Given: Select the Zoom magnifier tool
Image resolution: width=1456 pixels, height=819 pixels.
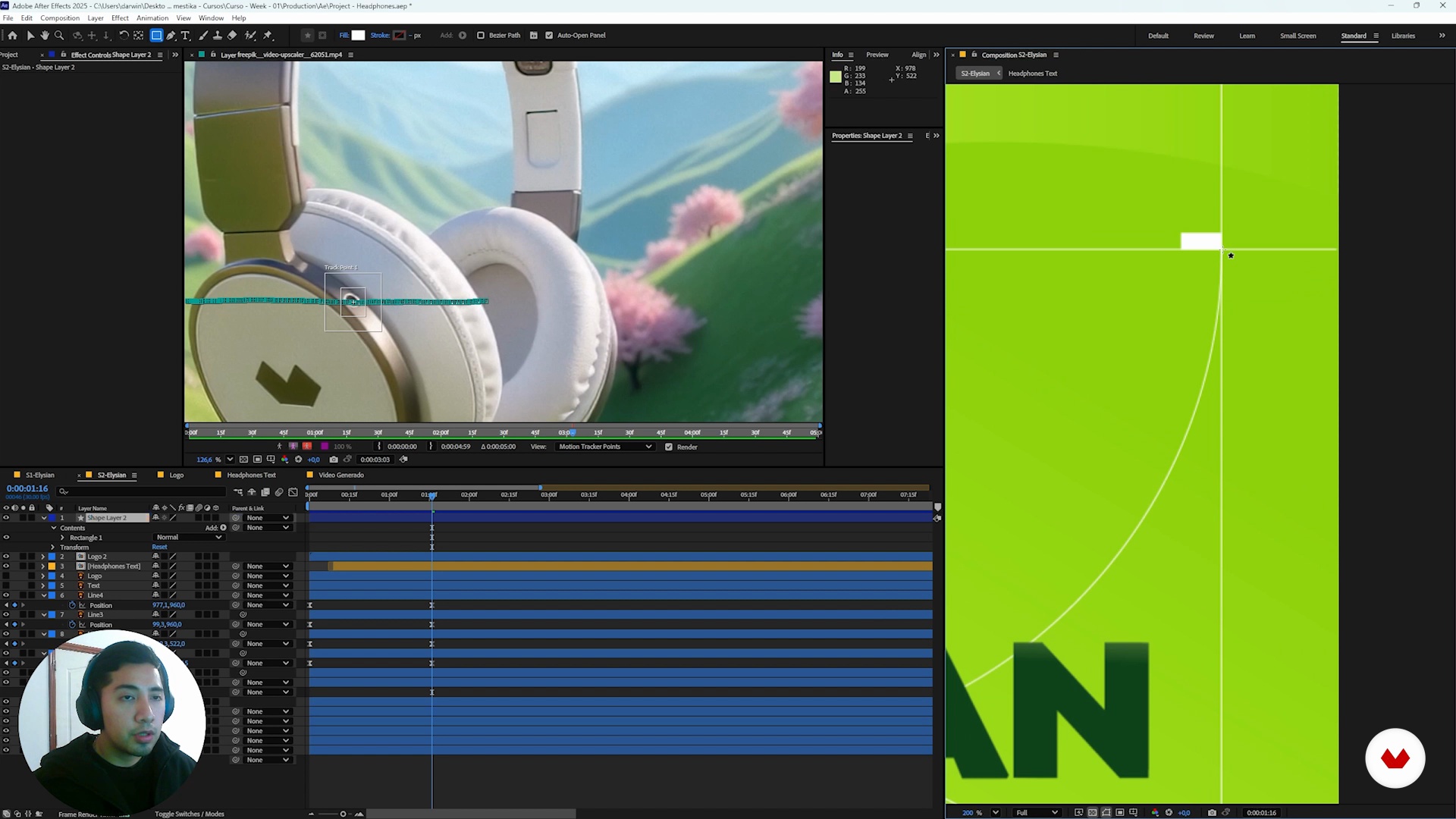Looking at the screenshot, I should point(59,36).
